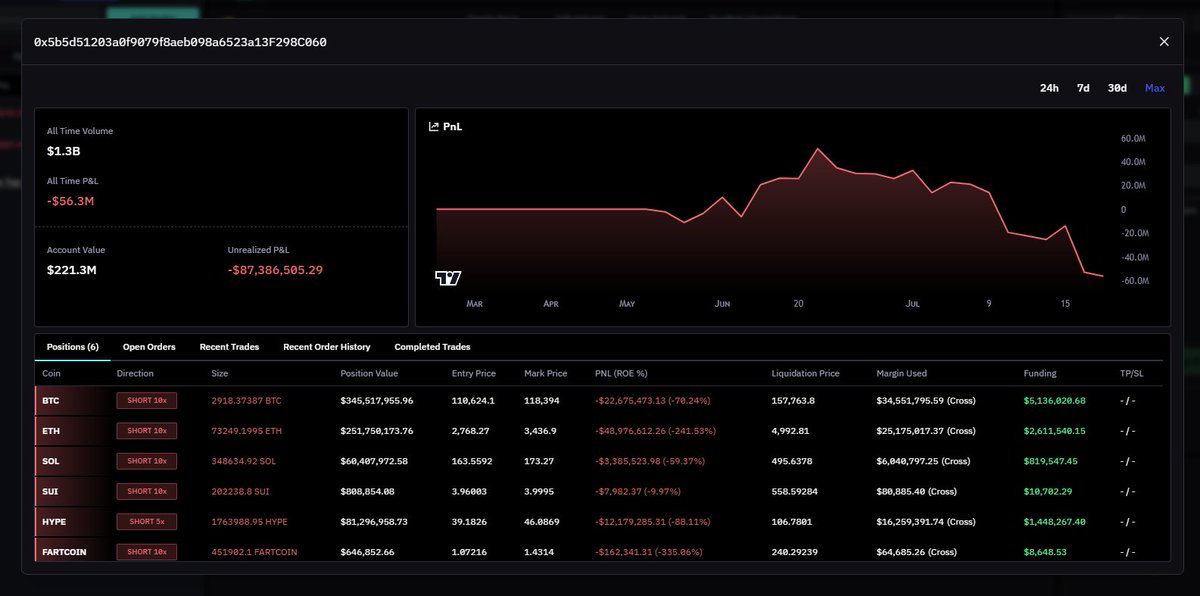
Task: Switch to the Recent Trades tab
Action: pos(229,347)
